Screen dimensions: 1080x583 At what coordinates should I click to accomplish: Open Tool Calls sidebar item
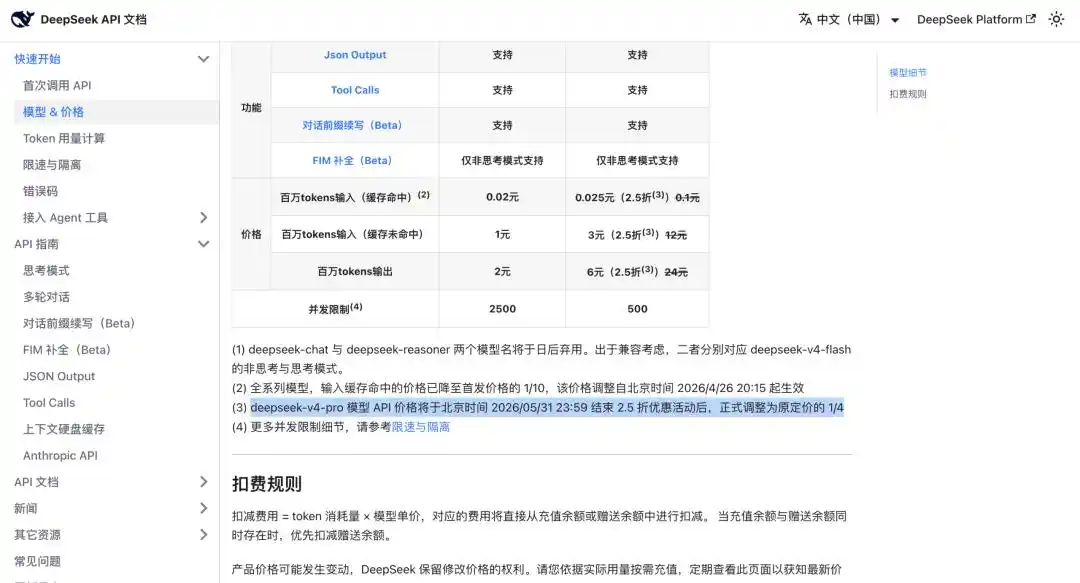click(49, 402)
